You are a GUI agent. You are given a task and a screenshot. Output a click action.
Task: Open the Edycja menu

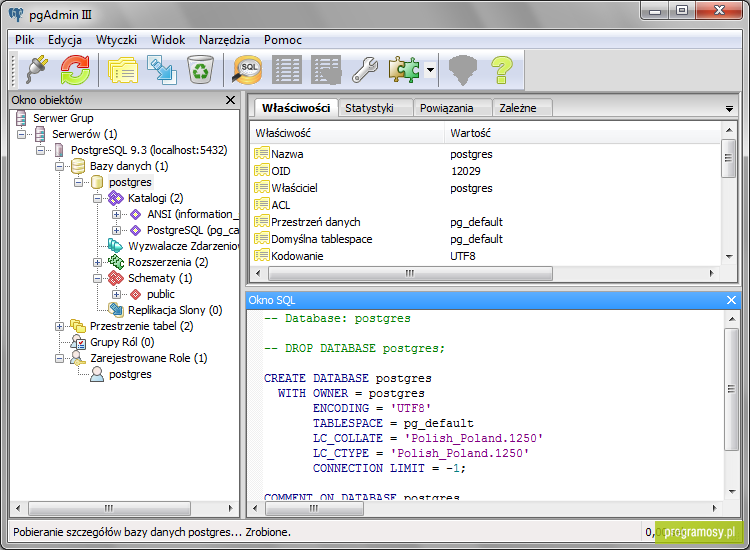(65, 40)
